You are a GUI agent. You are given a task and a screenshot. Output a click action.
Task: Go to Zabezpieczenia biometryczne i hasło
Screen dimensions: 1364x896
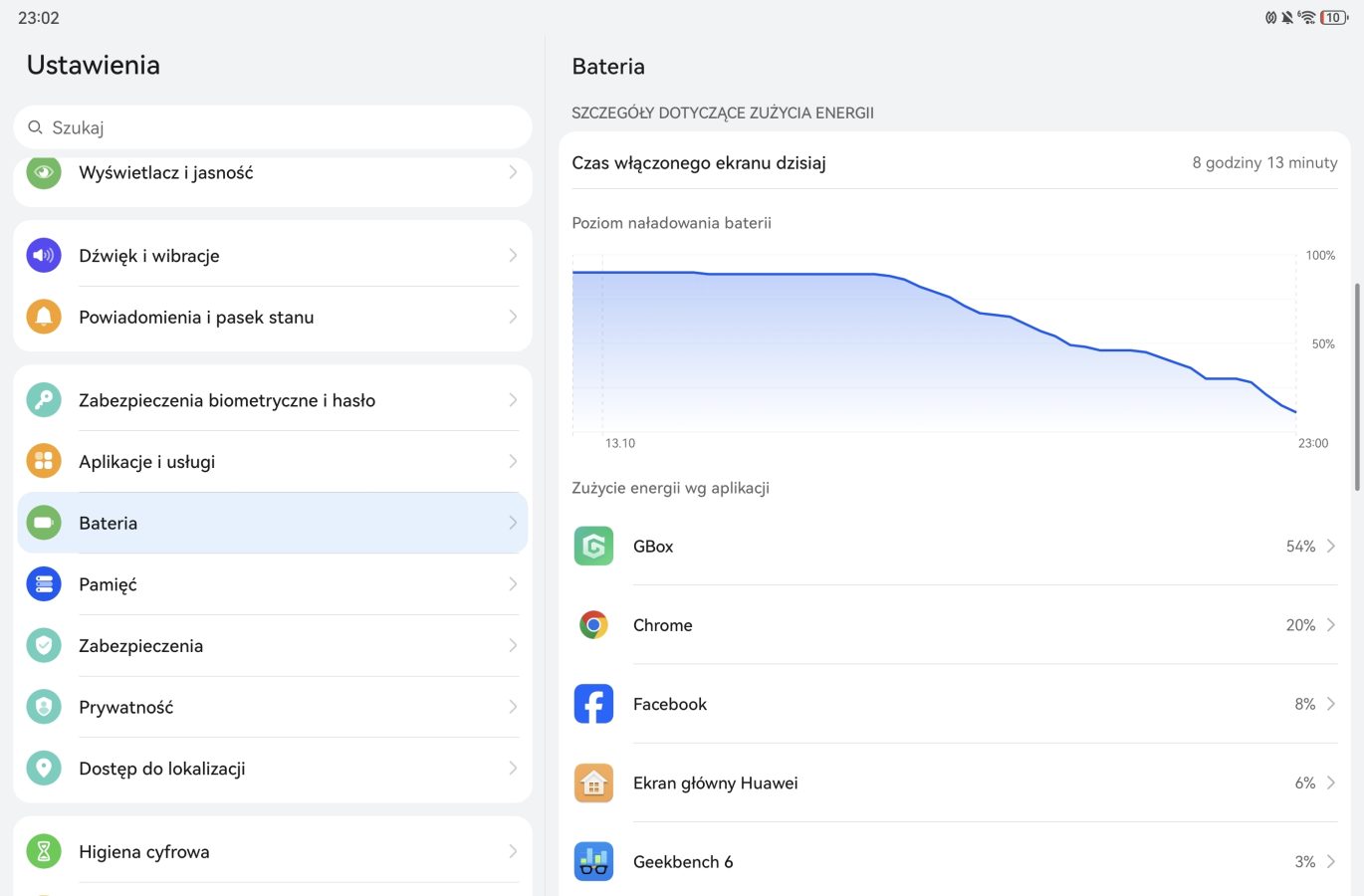click(x=273, y=400)
